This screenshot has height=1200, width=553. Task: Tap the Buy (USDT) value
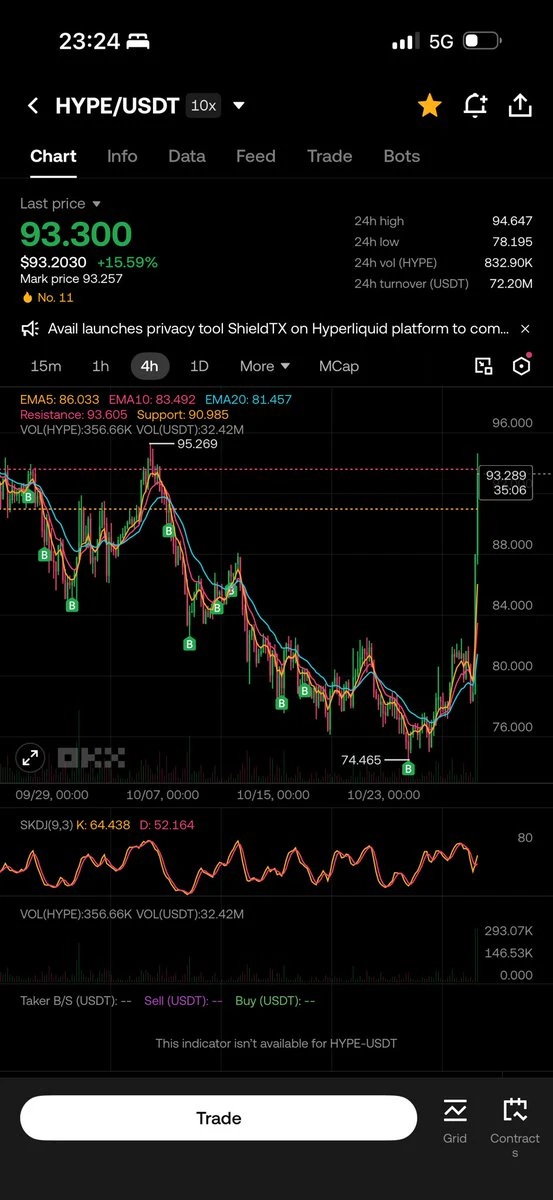click(275, 1000)
